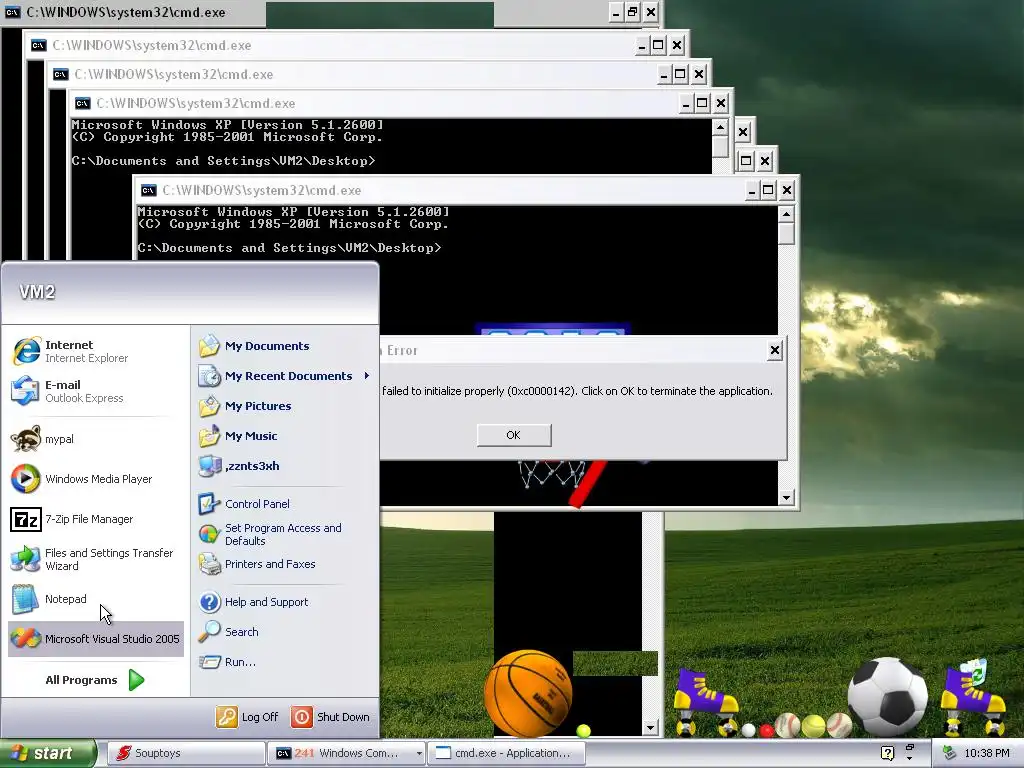Screen dimensions: 1024x768
Task: Click scroll up arrow in front cmd window
Action: tap(786, 214)
